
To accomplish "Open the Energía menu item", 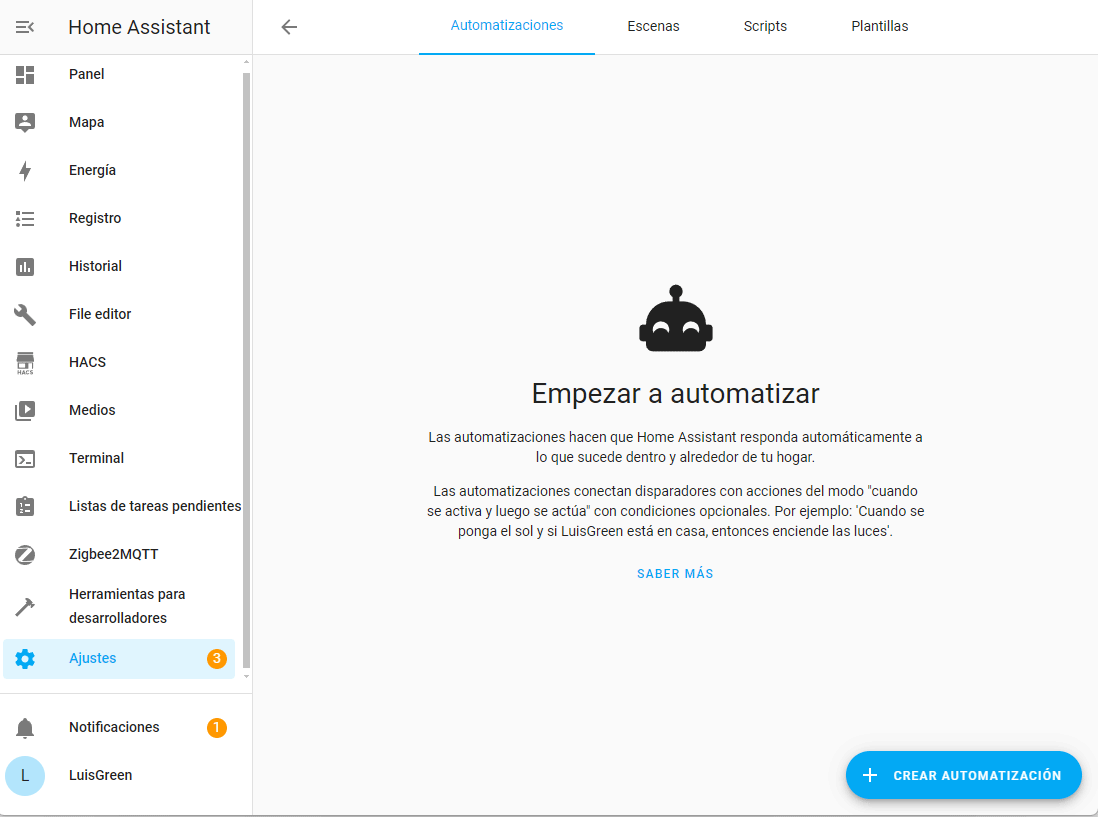I will 119,171.
